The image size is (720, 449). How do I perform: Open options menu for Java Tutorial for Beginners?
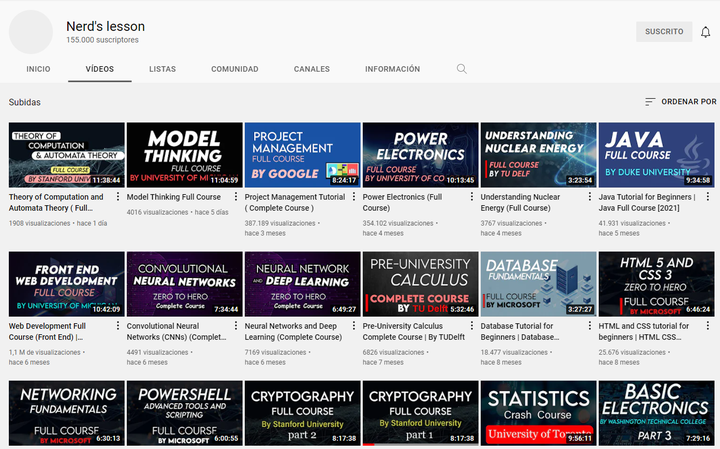click(708, 196)
